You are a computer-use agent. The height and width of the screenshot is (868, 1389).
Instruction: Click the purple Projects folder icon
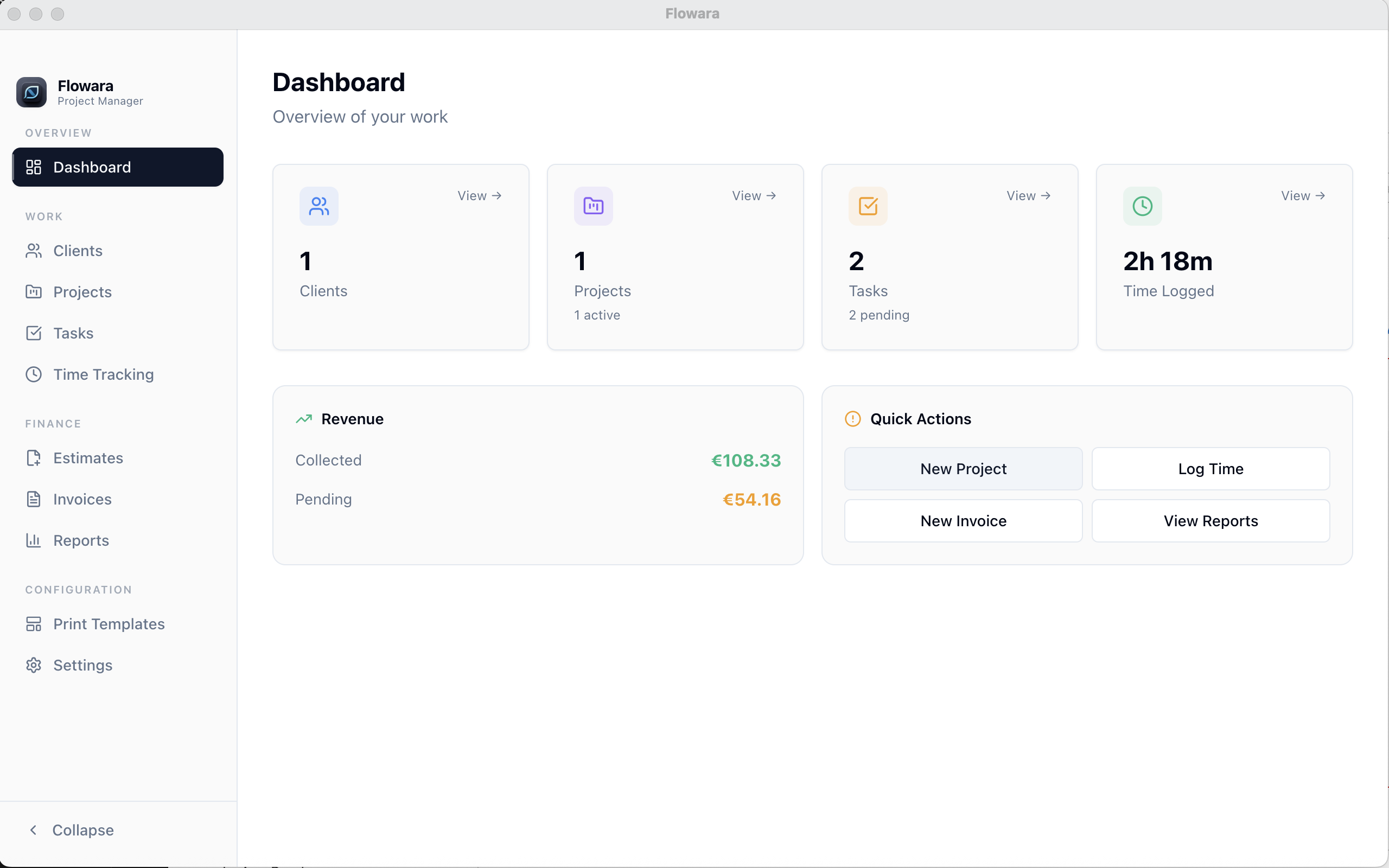593,206
